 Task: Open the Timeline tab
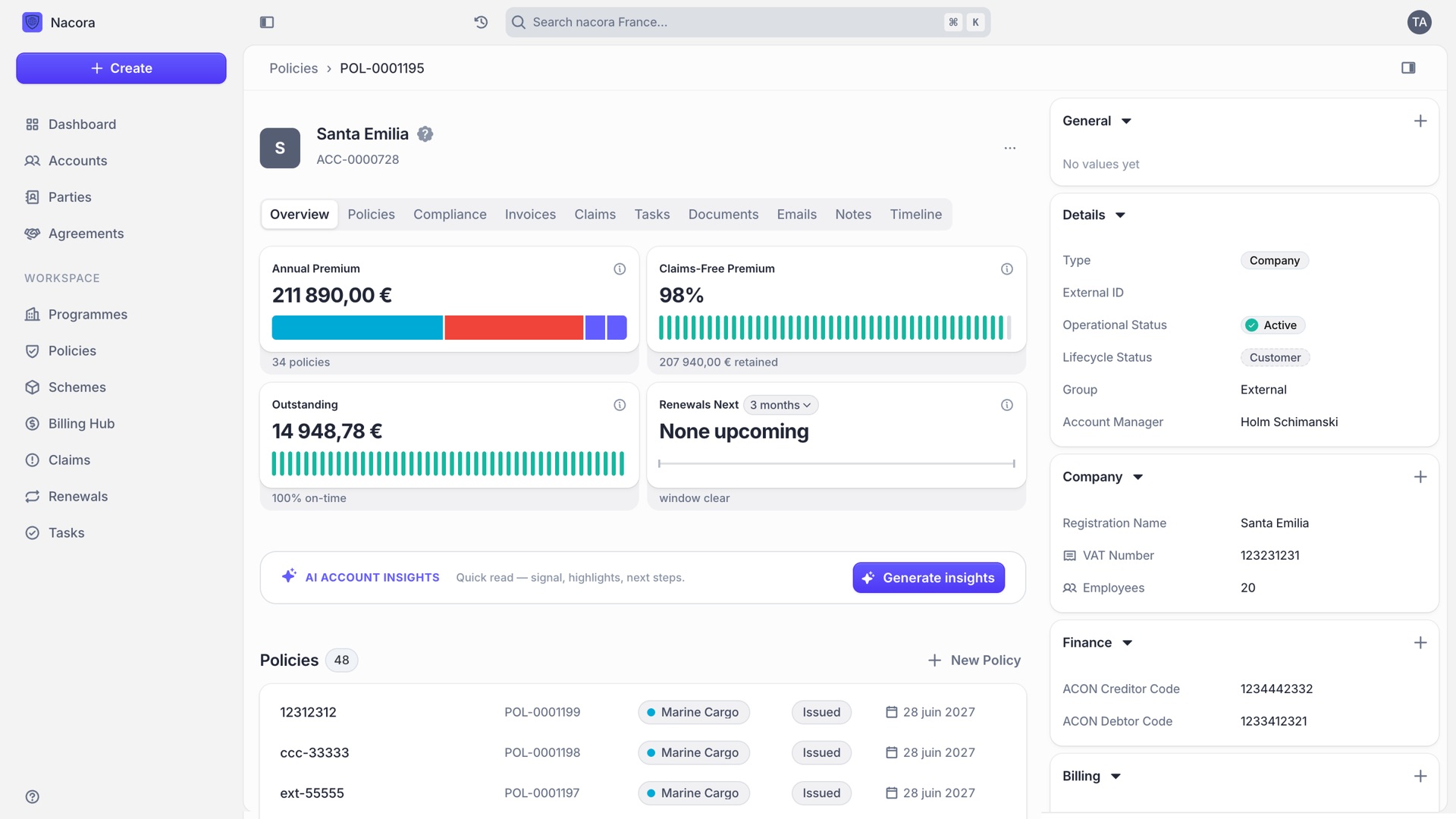click(x=915, y=215)
